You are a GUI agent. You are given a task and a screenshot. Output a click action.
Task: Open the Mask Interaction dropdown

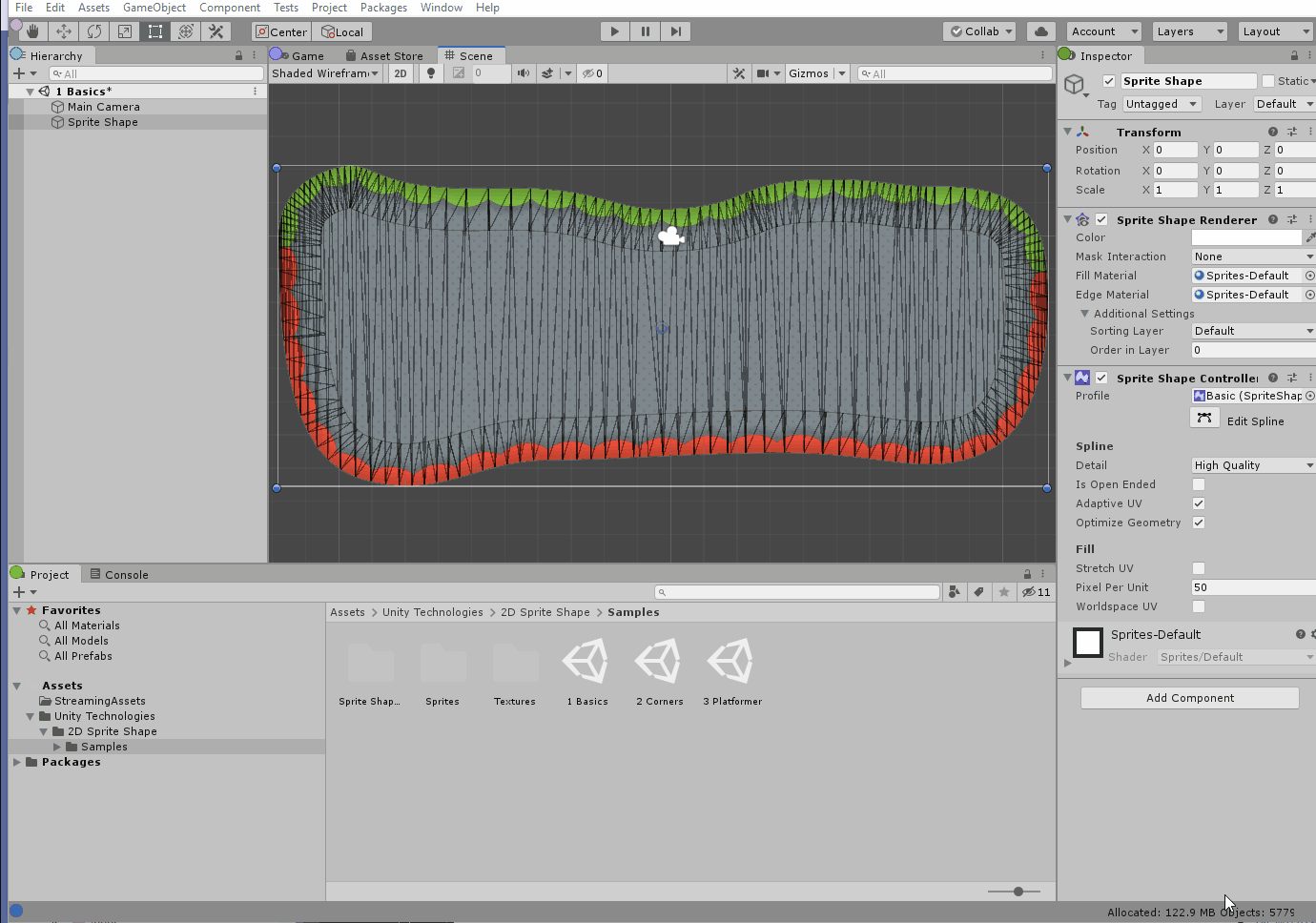tap(1252, 256)
